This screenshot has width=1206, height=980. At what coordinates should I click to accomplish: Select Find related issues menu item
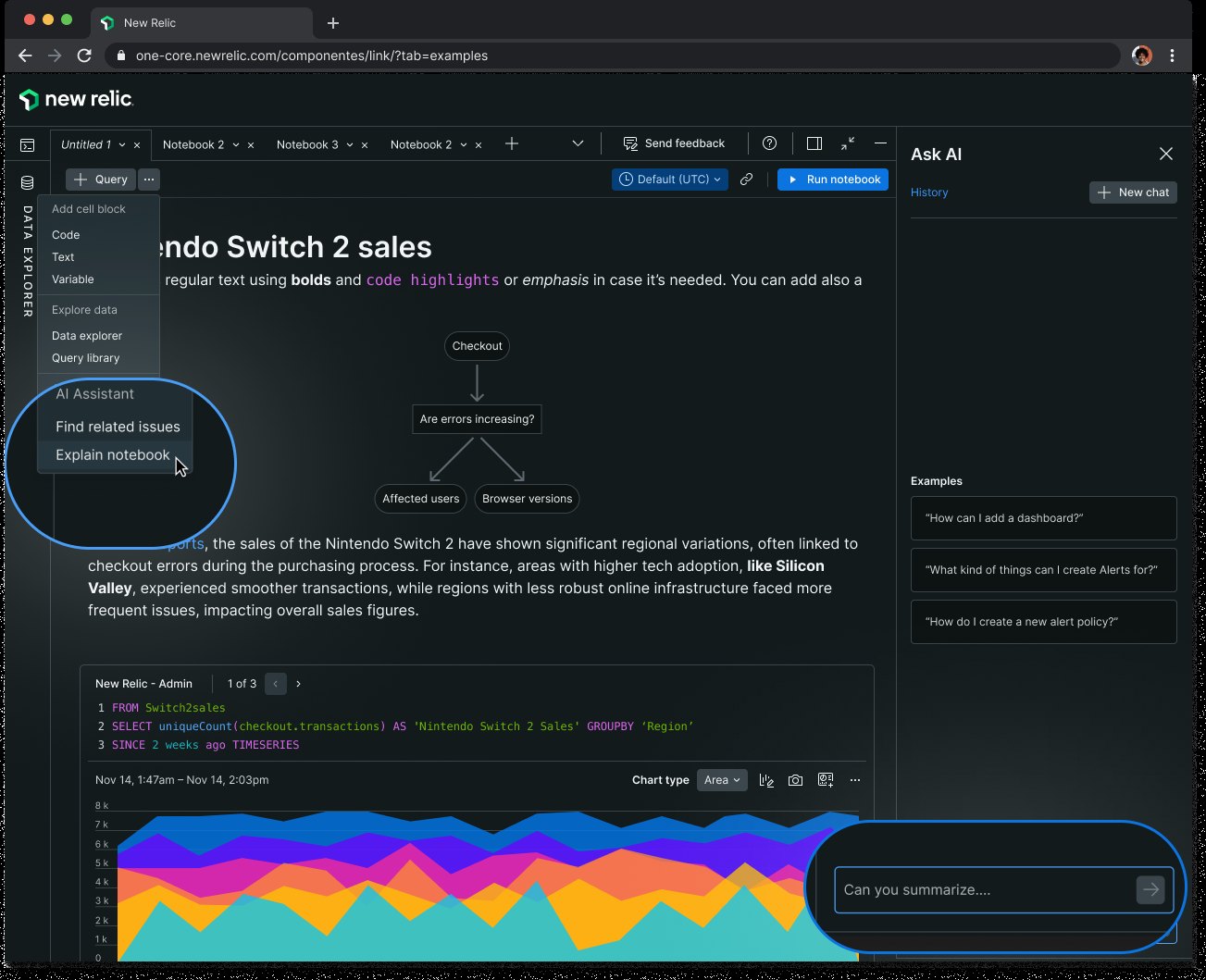pos(118,427)
